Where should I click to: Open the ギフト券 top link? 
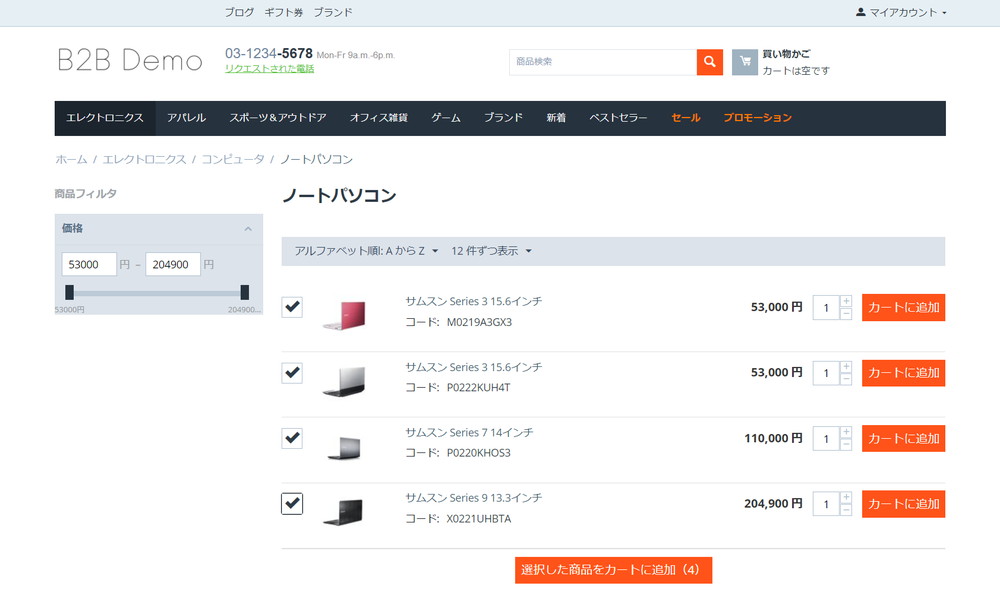pos(284,12)
